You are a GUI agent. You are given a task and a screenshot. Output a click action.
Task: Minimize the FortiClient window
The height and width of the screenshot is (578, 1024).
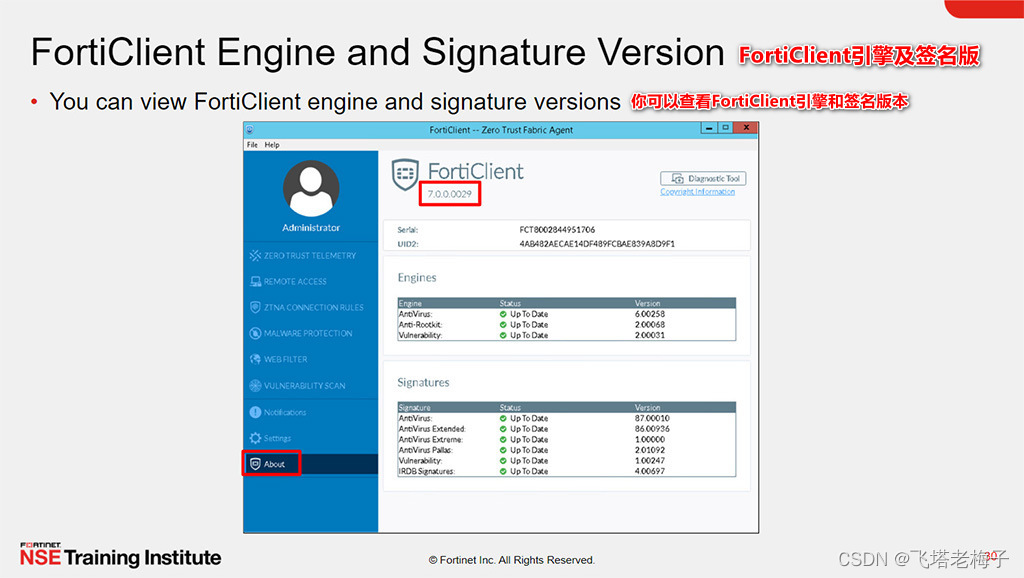[709, 128]
